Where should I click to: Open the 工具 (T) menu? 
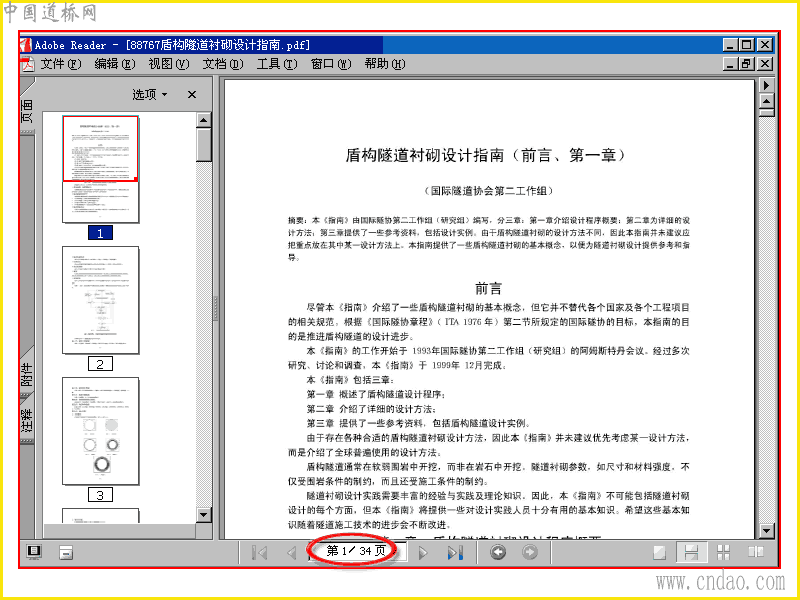[x=277, y=64]
